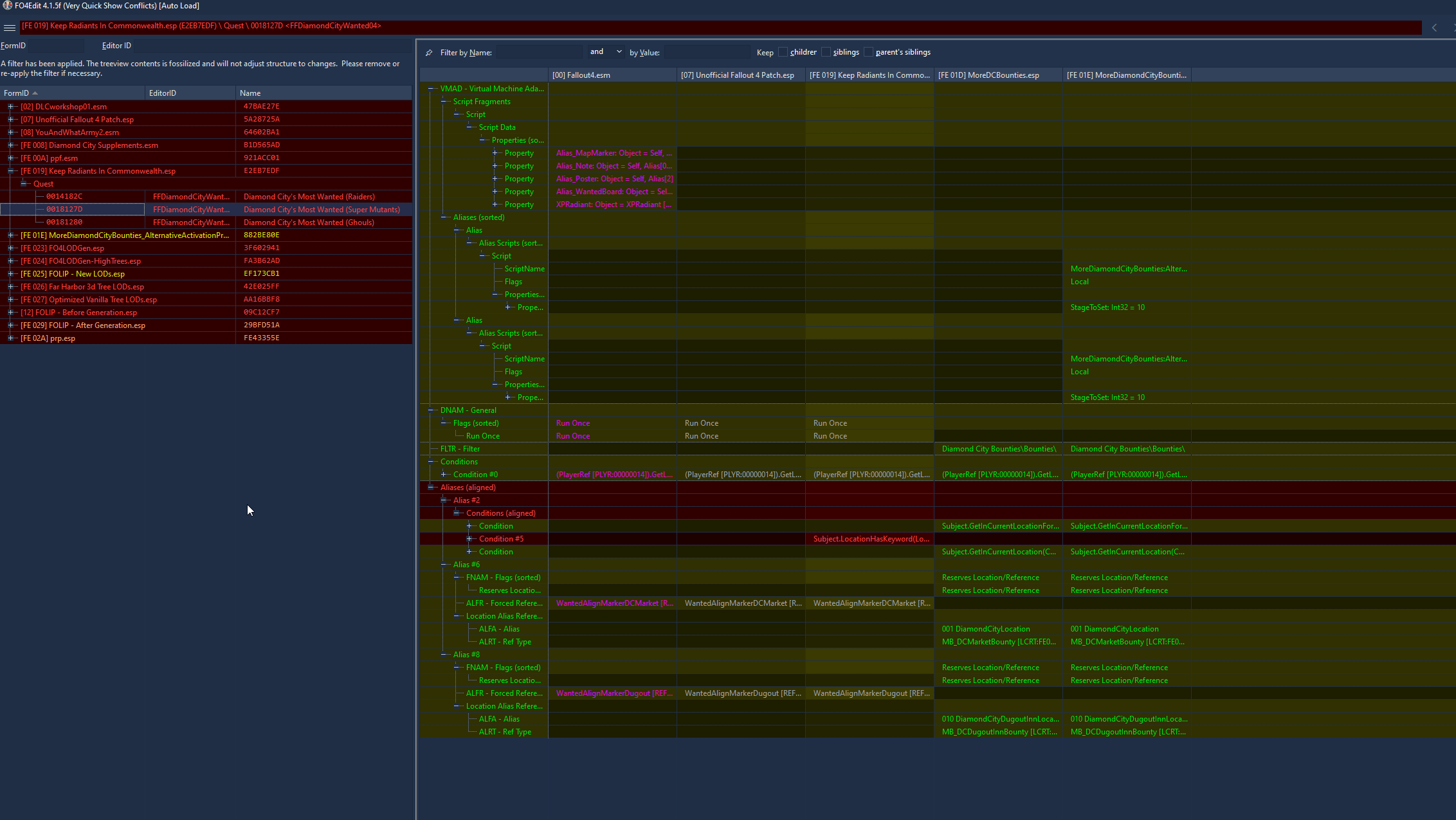The height and width of the screenshot is (820, 1456).
Task: Collapse the Quest group node
Action: pos(24,184)
